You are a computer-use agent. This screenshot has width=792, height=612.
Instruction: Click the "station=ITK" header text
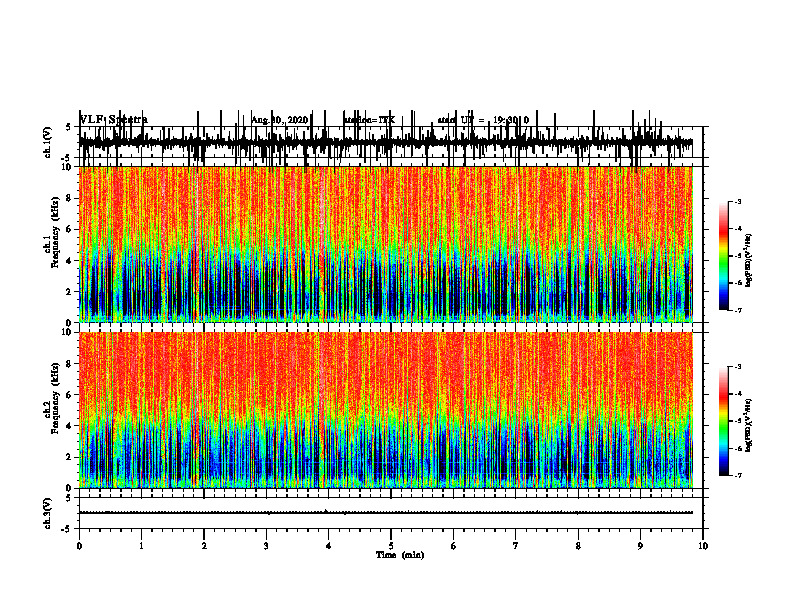click(369, 120)
